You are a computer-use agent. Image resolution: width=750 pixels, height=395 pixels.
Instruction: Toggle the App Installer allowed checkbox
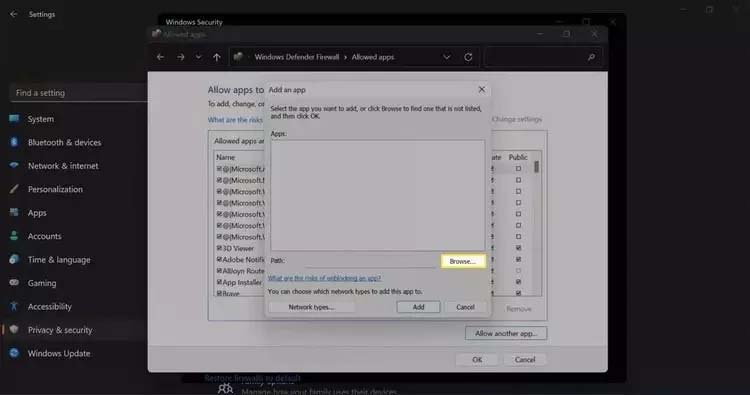pyautogui.click(x=219, y=282)
